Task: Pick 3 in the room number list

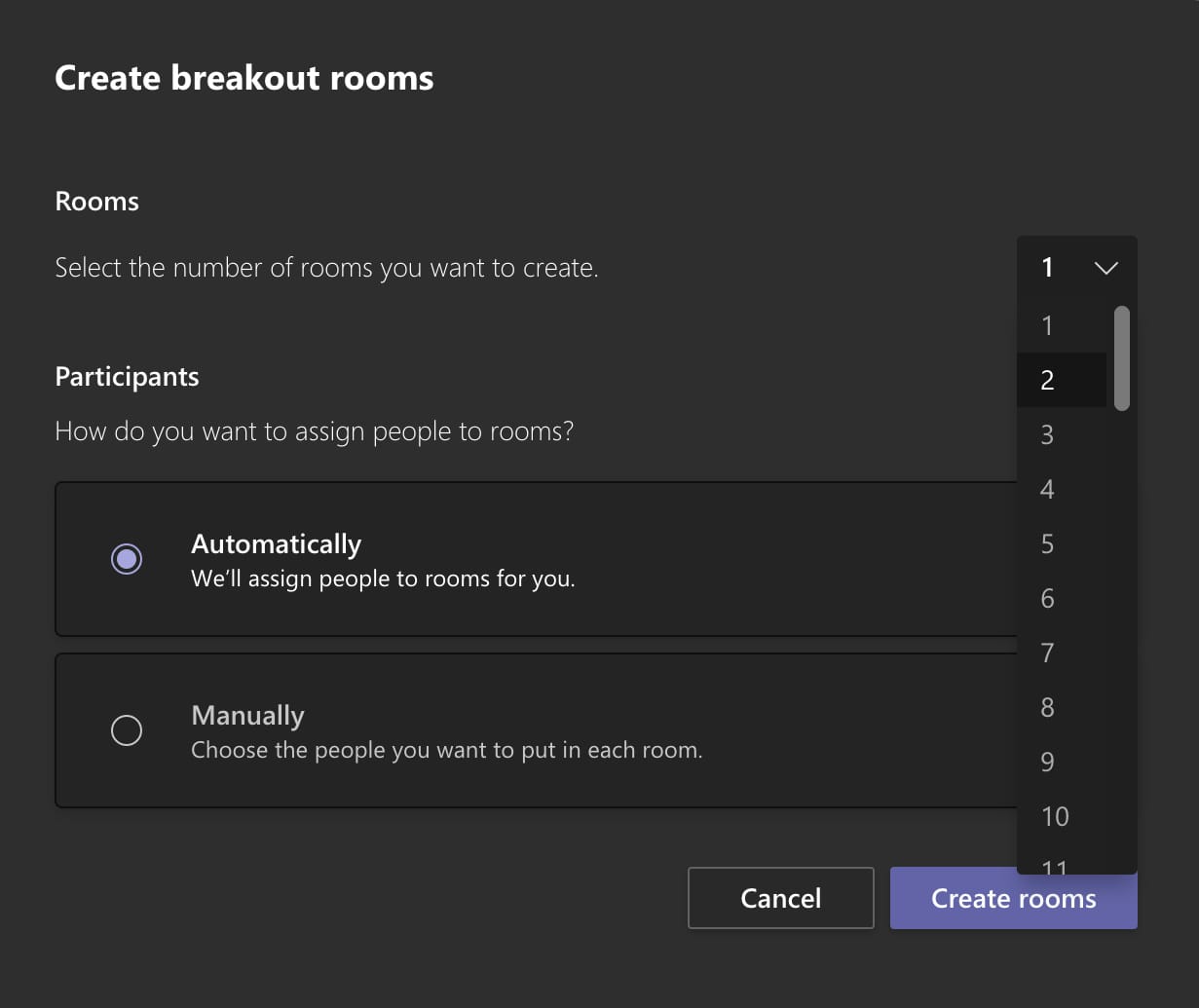Action: point(1048,434)
